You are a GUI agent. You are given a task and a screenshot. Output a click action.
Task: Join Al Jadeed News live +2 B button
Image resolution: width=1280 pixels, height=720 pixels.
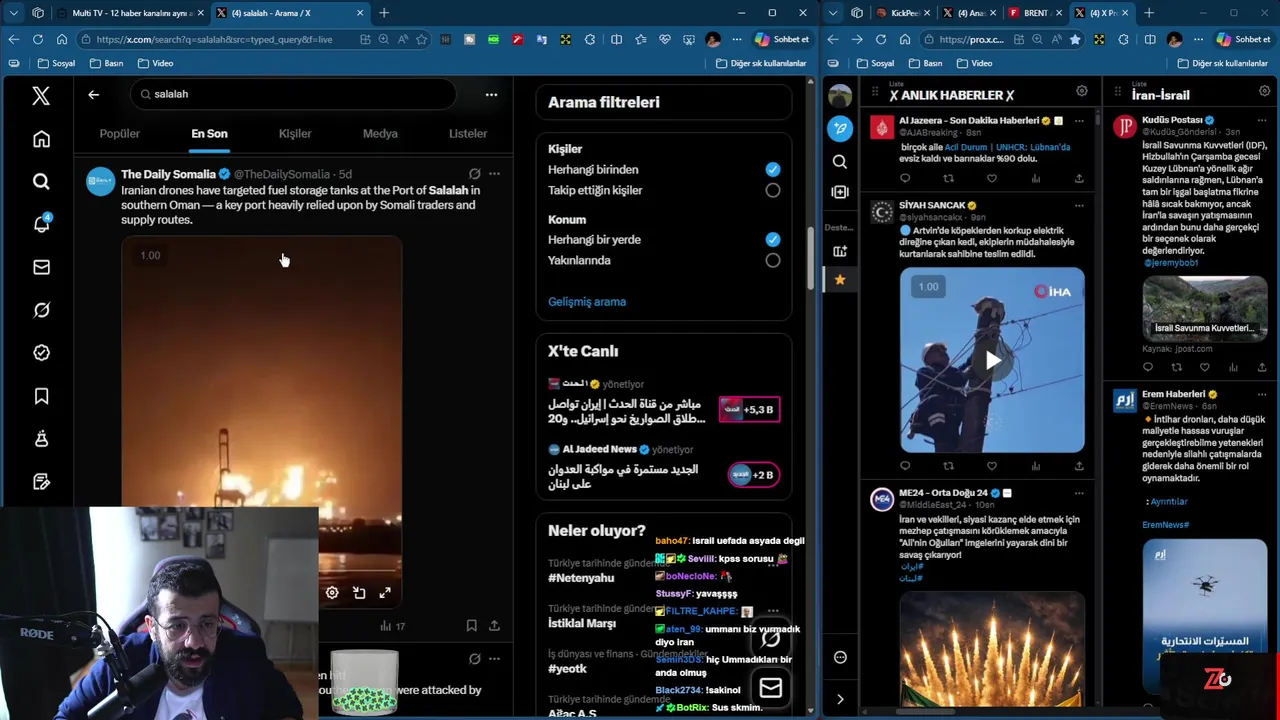point(754,475)
